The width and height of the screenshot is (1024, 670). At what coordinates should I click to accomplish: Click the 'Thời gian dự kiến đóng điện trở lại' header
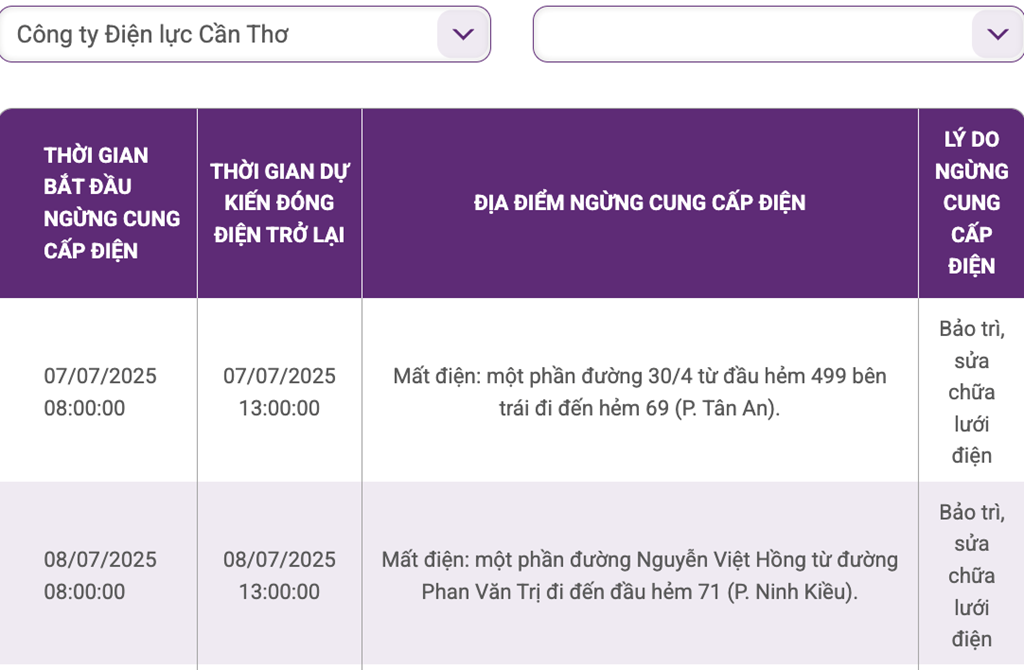pos(280,203)
